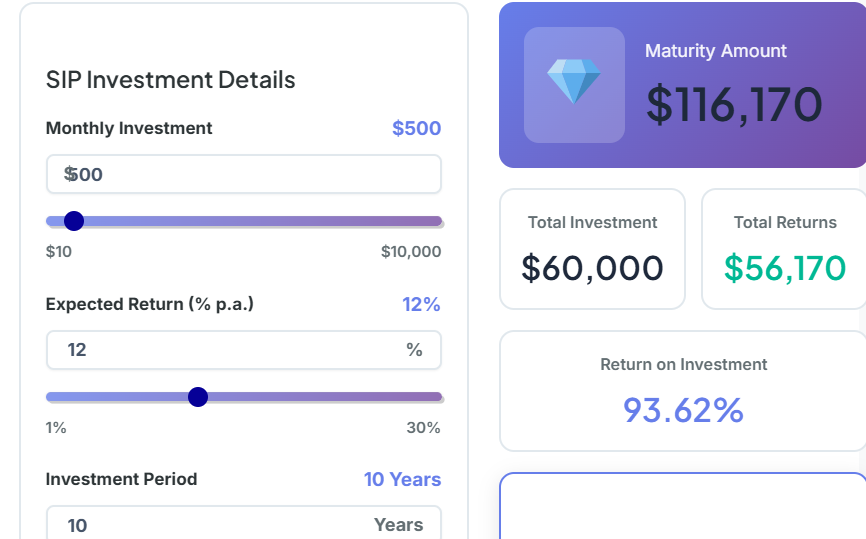This screenshot has height=539, width=866.
Task: Click the $116,170 maturity amount value
Action: click(x=734, y=105)
